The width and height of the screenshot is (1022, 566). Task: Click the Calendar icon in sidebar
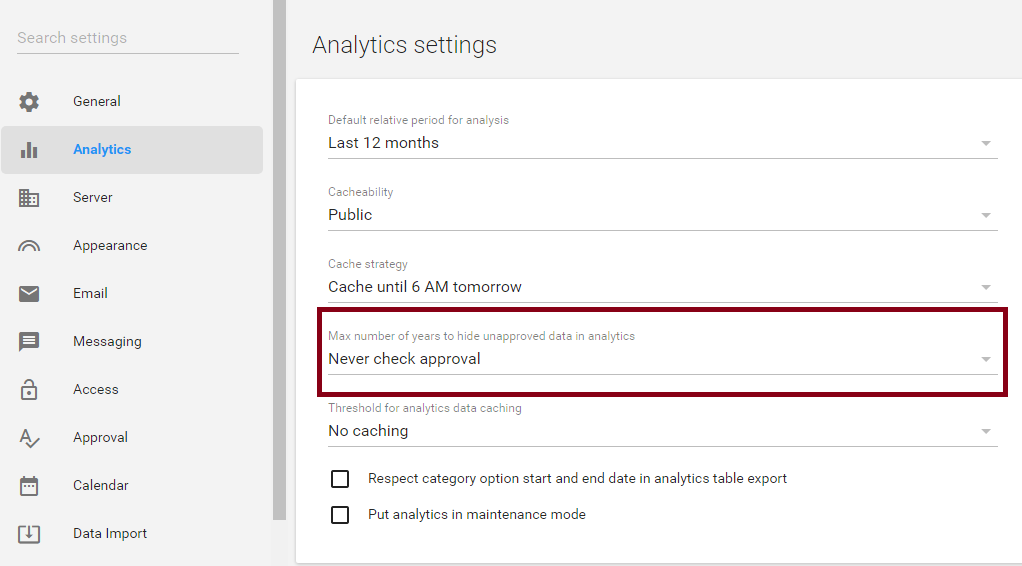click(x=29, y=486)
